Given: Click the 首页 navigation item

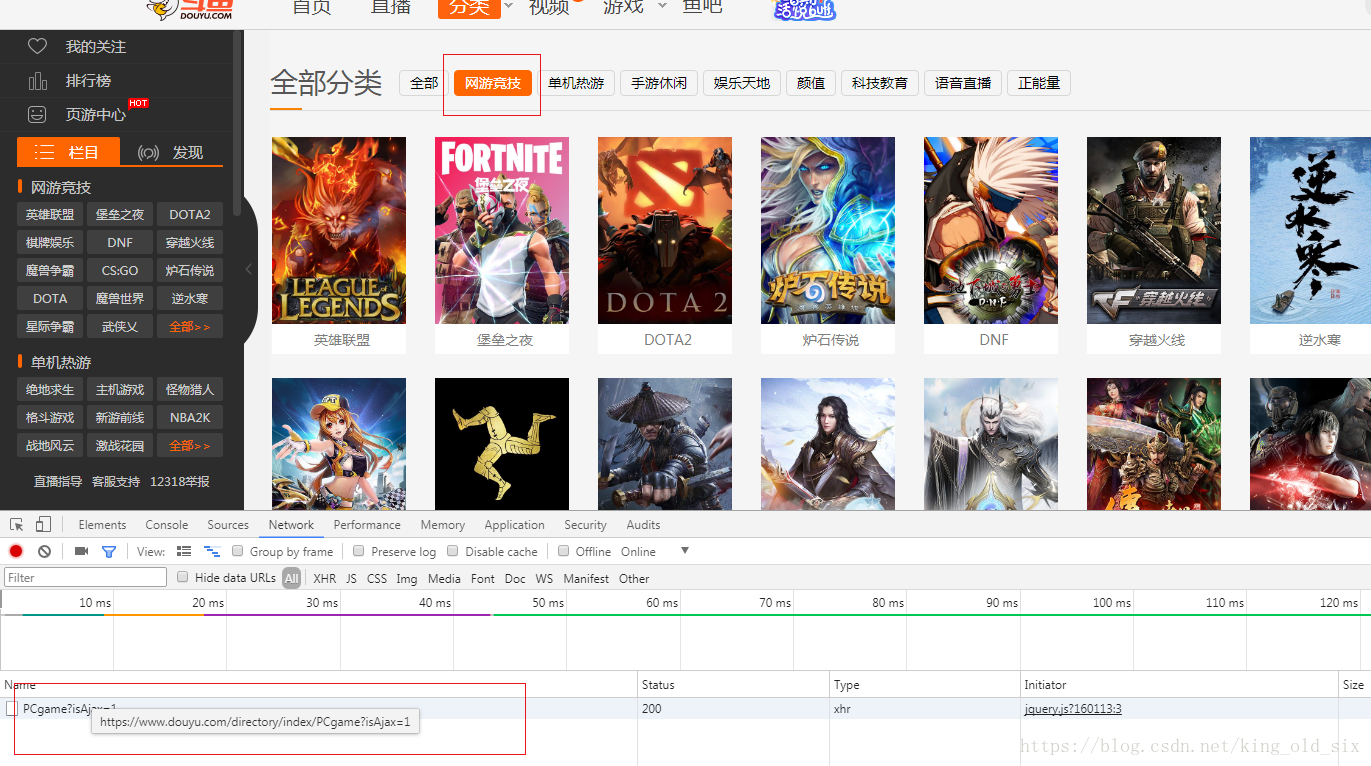Looking at the screenshot, I should pyautogui.click(x=312, y=6).
